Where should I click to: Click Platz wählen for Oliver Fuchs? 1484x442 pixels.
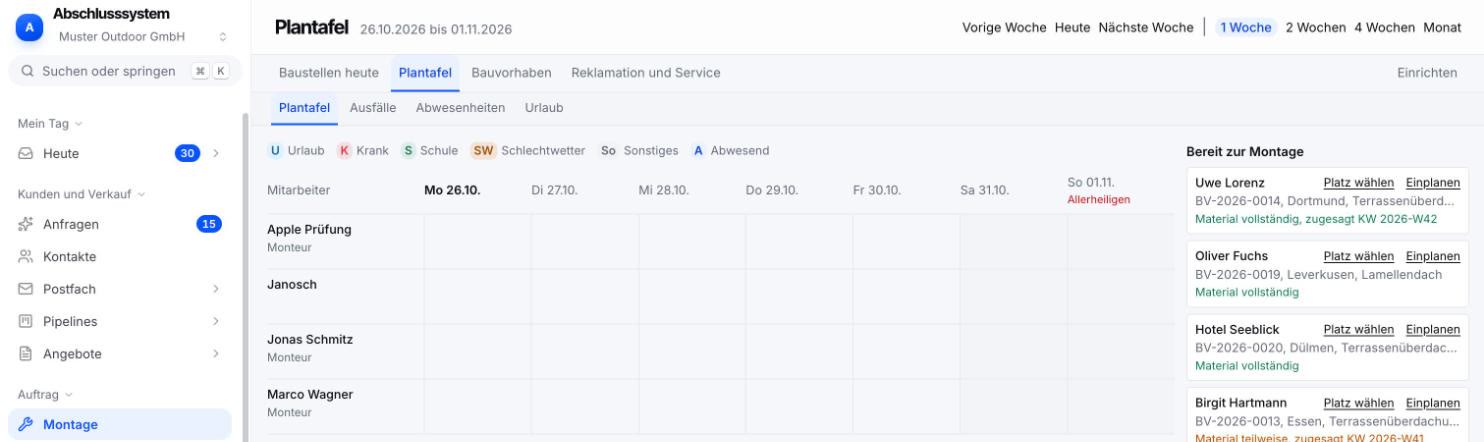[1359, 256]
